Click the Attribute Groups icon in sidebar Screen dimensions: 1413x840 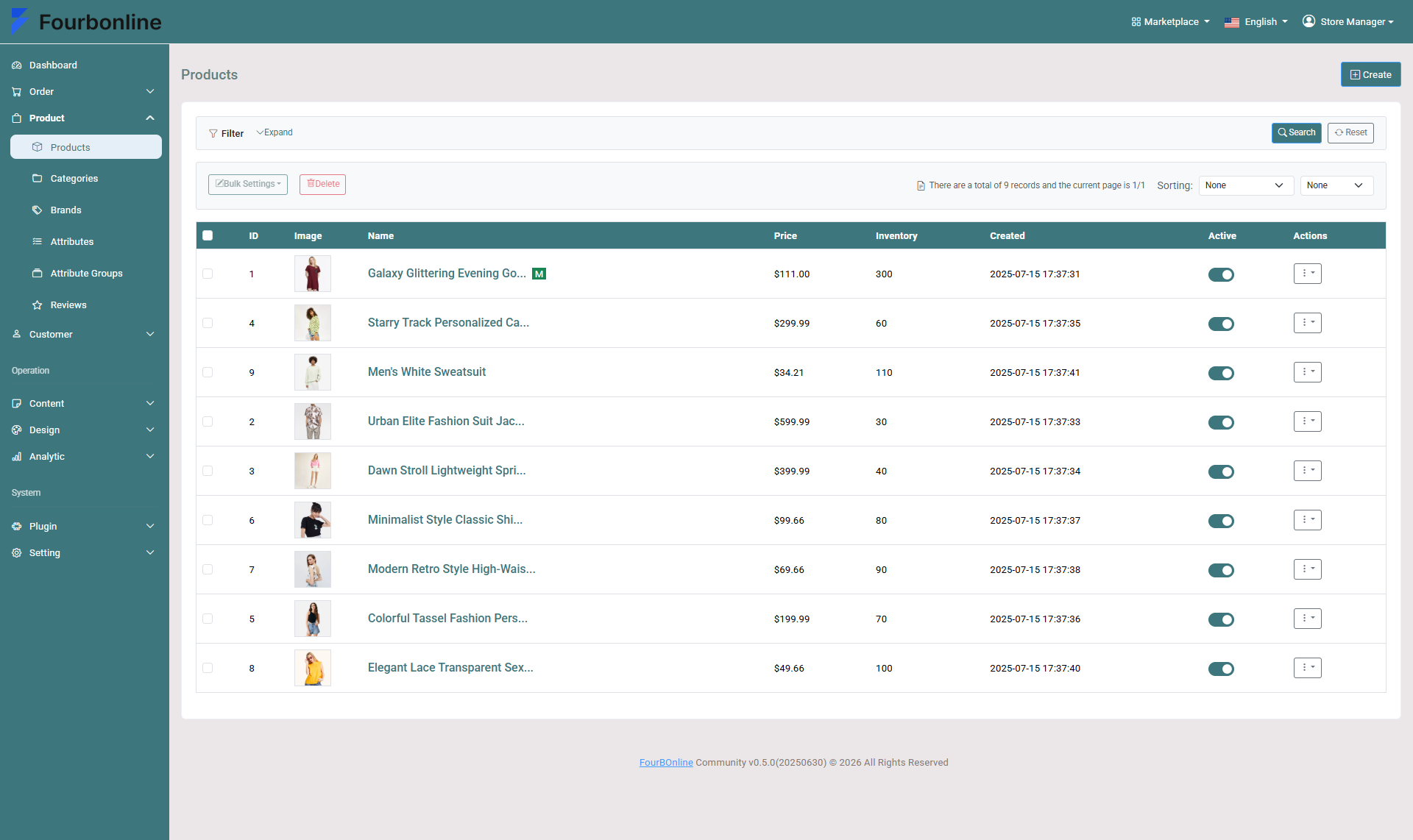tap(38, 274)
